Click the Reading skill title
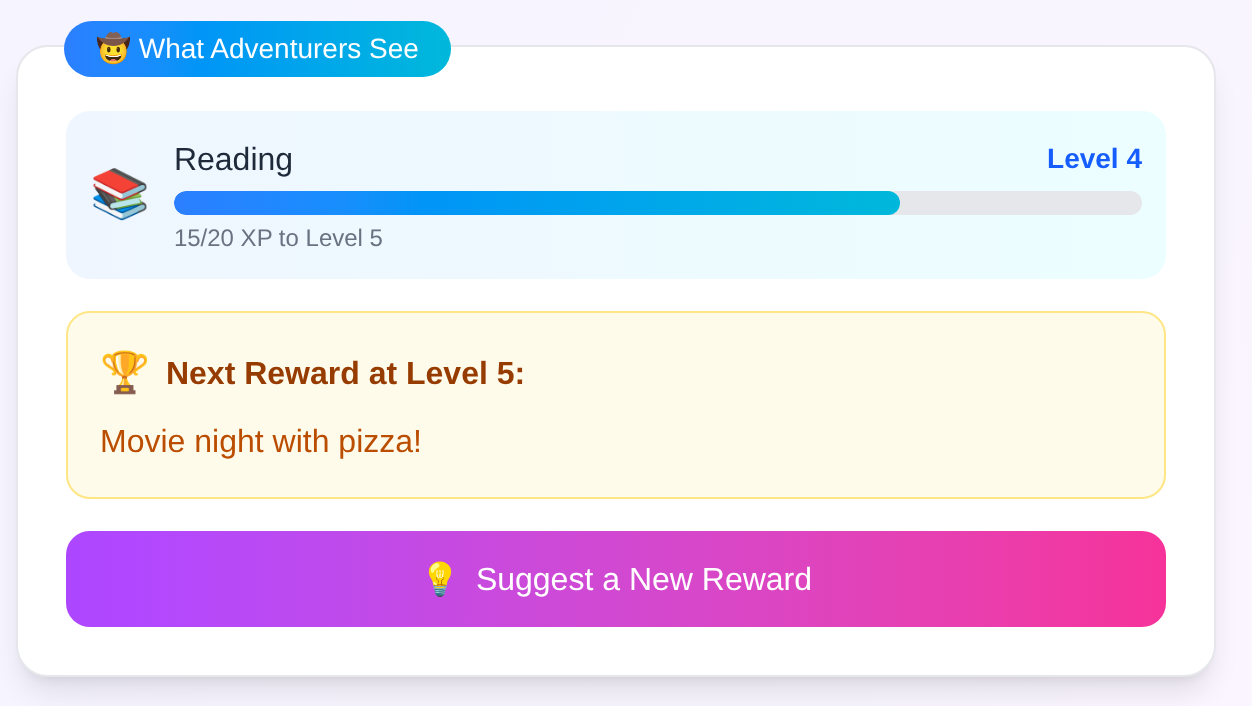This screenshot has height=706, width=1252. click(233, 159)
